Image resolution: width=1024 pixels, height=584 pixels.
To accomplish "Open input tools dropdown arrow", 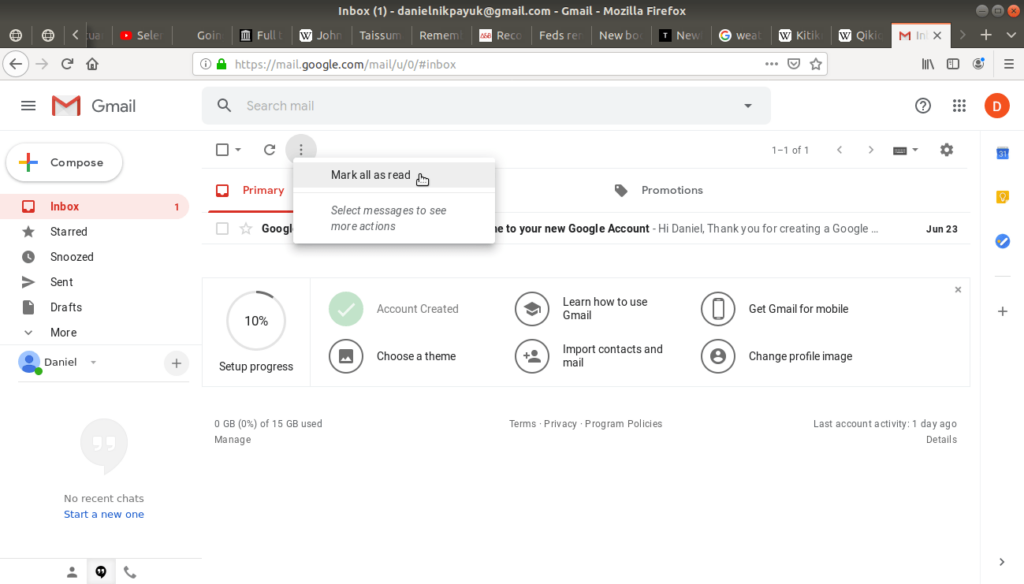I will click(x=915, y=150).
